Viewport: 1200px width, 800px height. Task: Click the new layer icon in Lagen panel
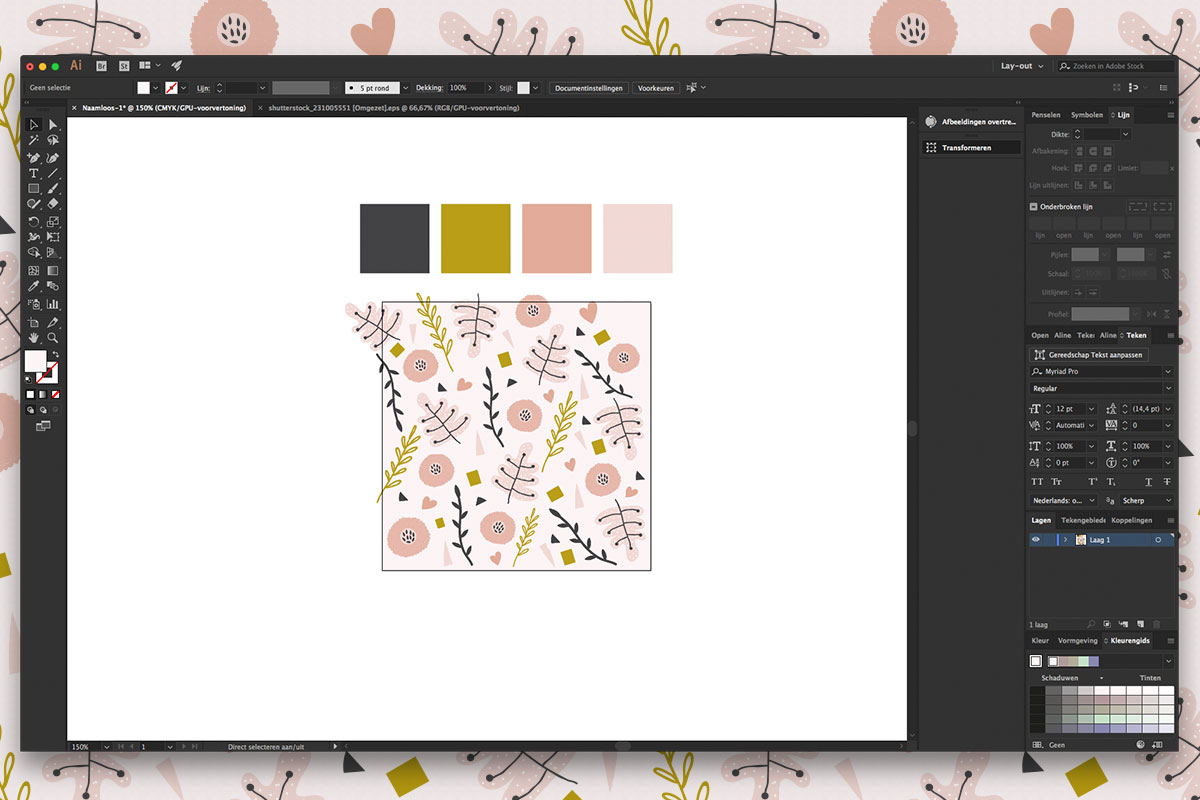click(x=1141, y=624)
